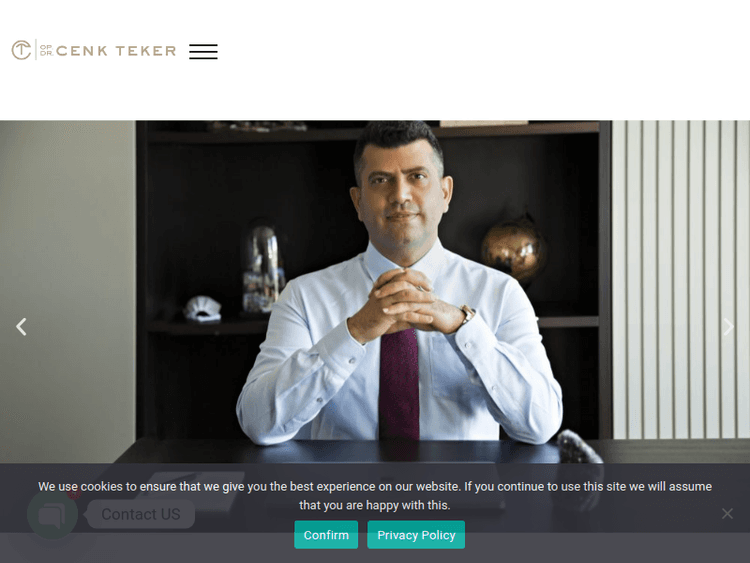Select the doctor's hero slide image

(375, 292)
